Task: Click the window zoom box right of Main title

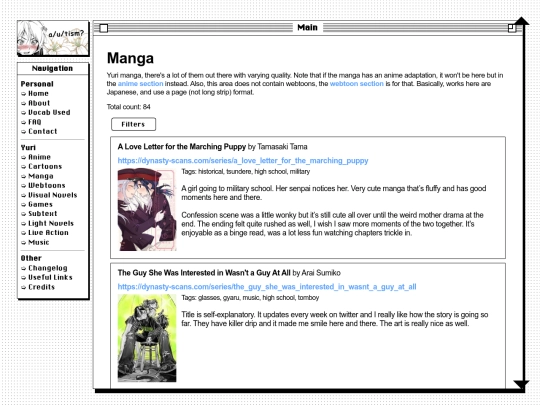Action: click(x=512, y=28)
